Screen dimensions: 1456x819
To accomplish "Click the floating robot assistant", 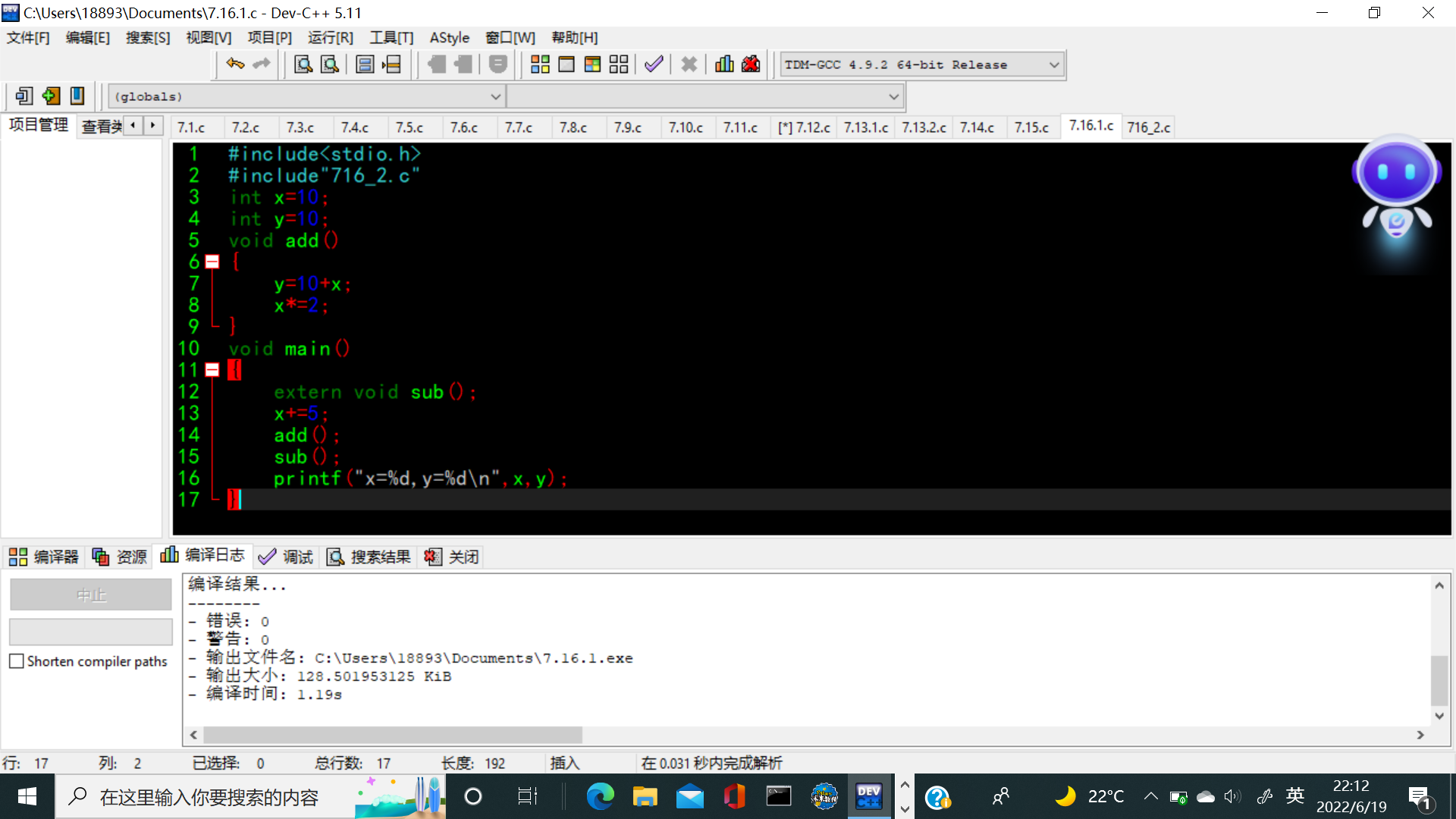I will pos(1396,190).
